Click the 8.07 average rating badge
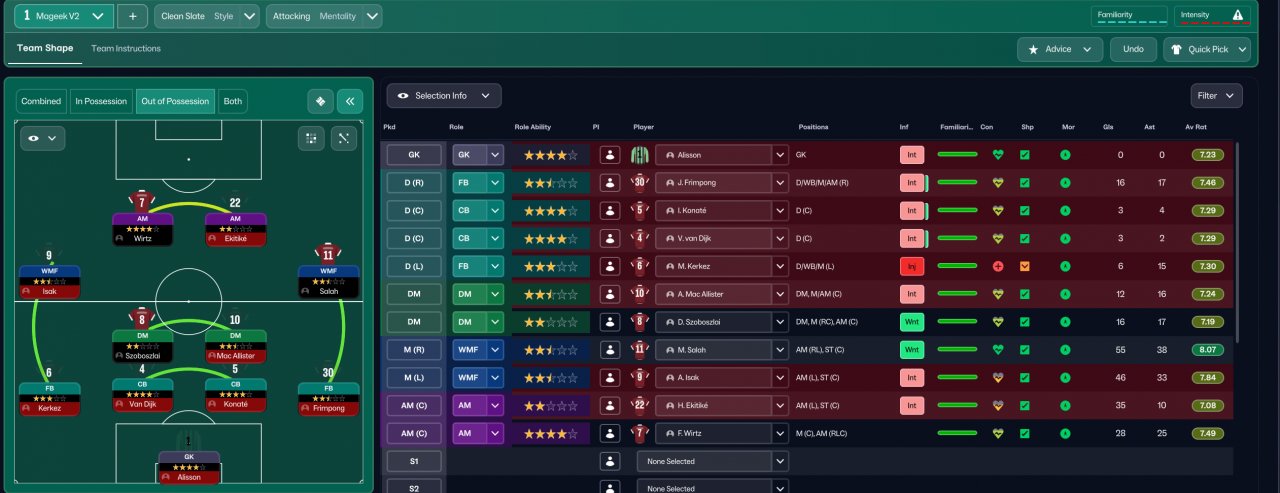The width and height of the screenshot is (1280, 493). click(x=1208, y=350)
